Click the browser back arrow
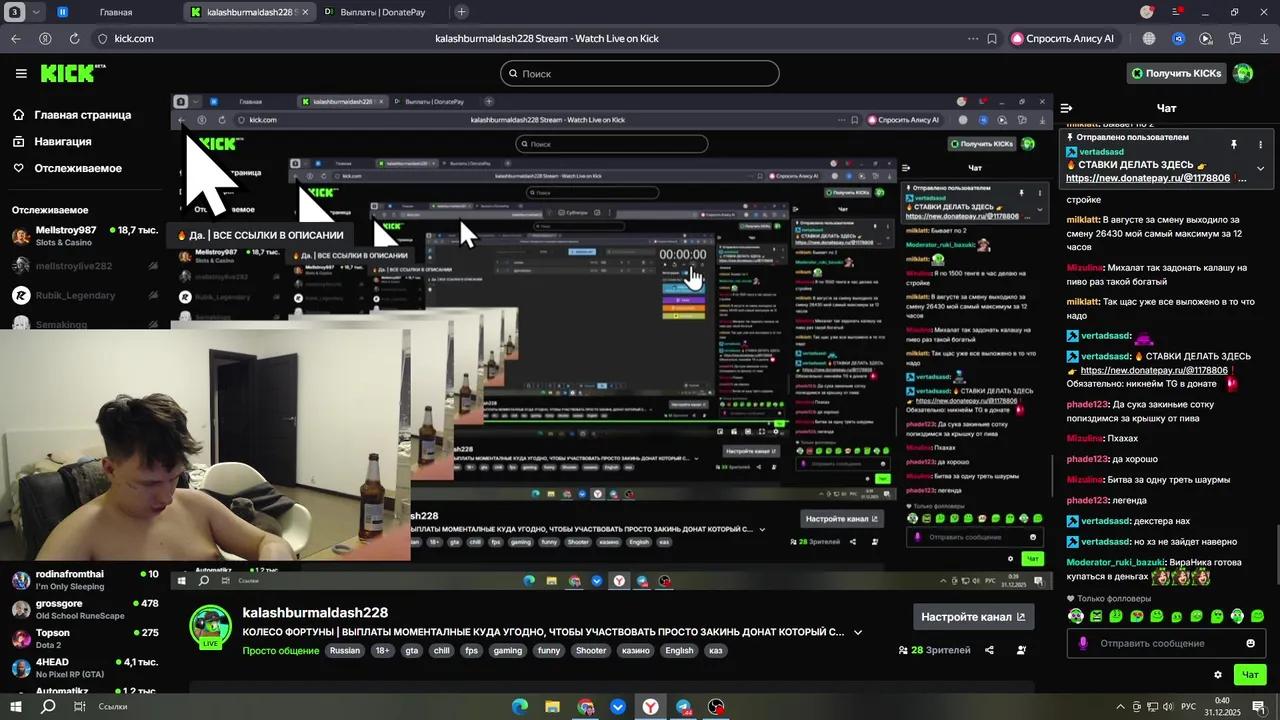The image size is (1280, 720). point(16,39)
